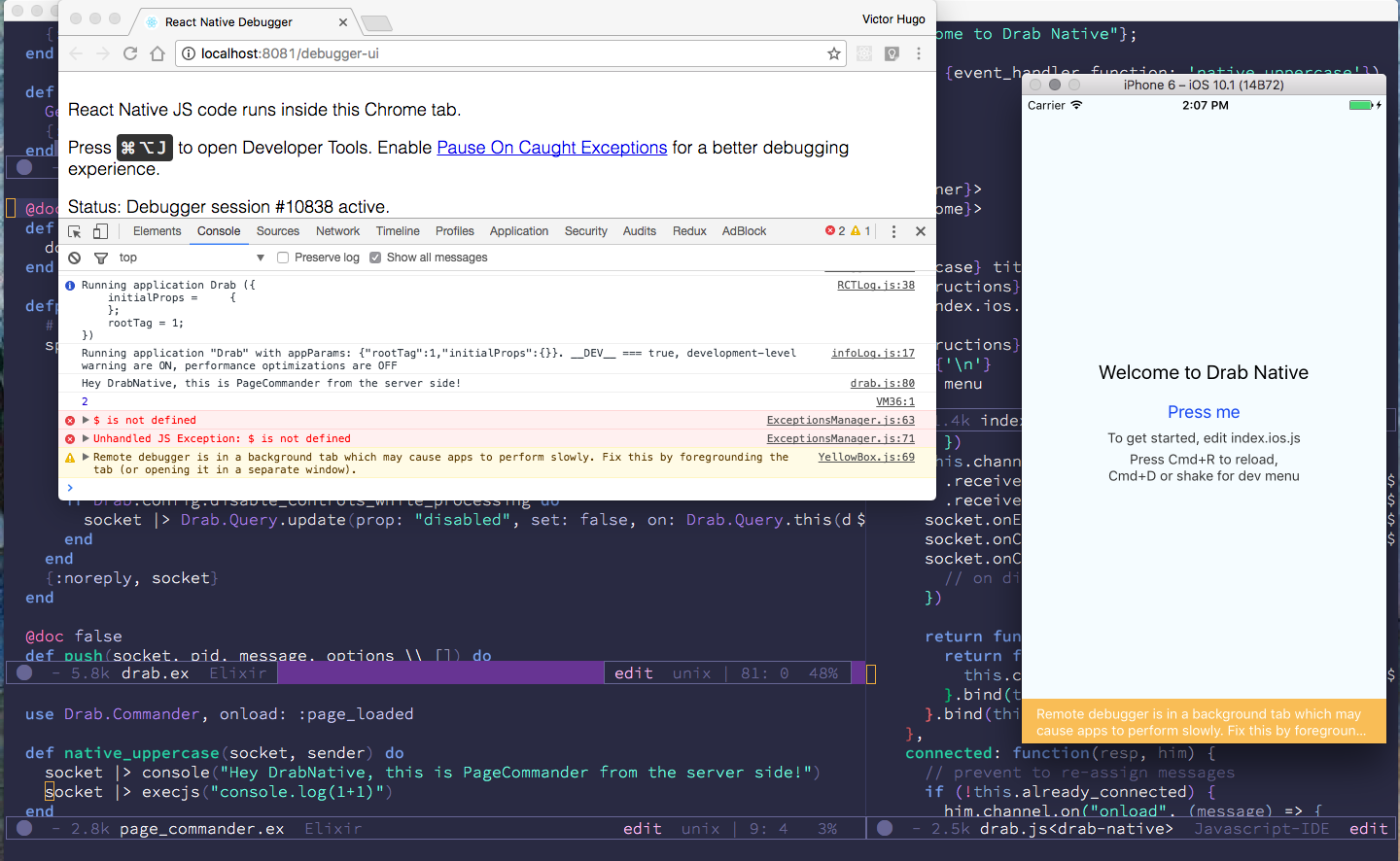Open source link ExceptionsManager.js:63
The height and width of the screenshot is (861, 1400).
[841, 421]
